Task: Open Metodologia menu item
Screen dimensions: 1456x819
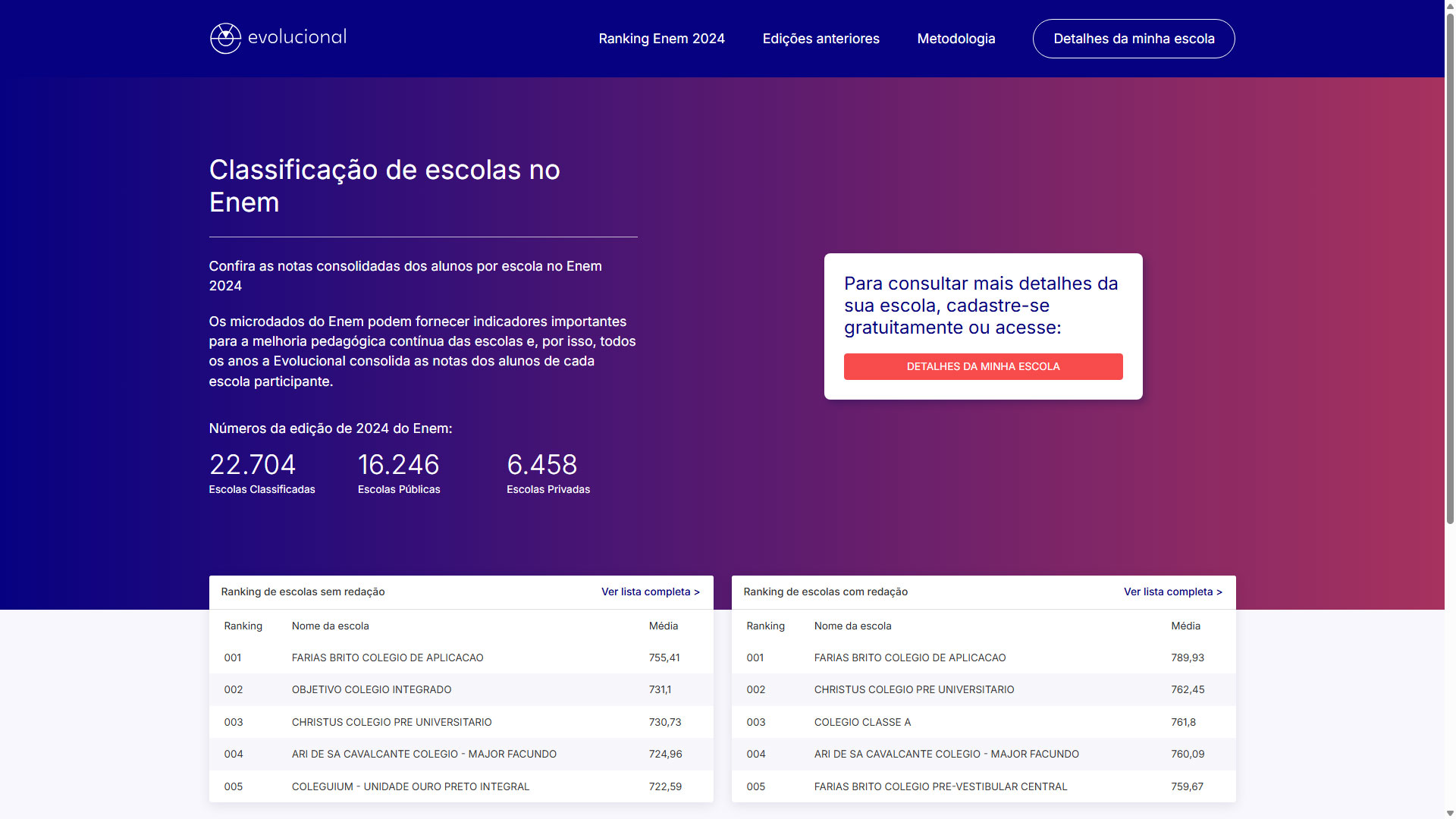Action: pyautogui.click(x=955, y=39)
